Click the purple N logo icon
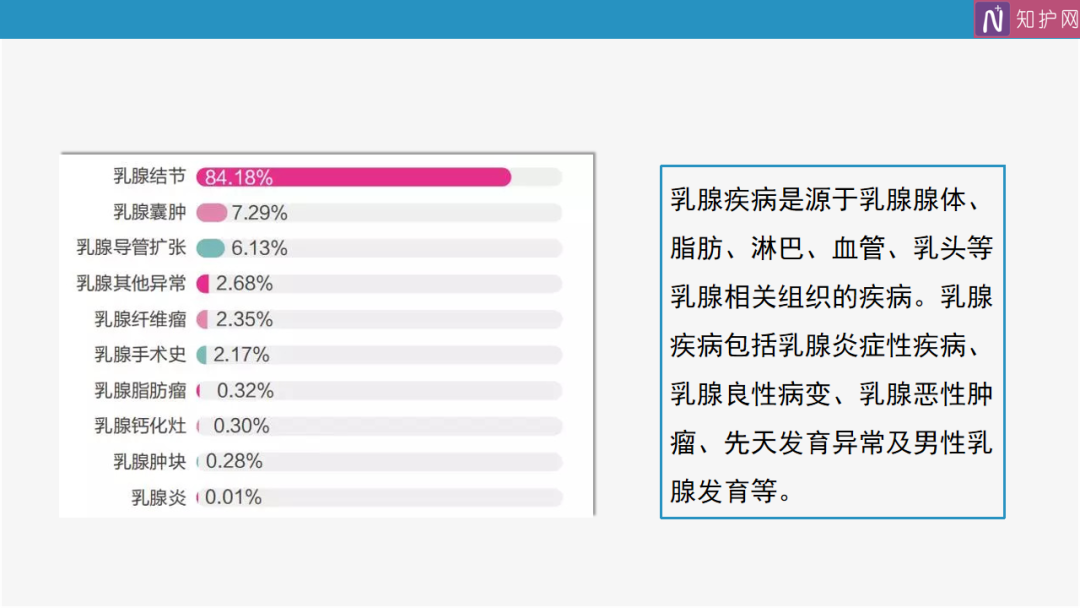This screenshot has width=1080, height=608. click(x=993, y=19)
